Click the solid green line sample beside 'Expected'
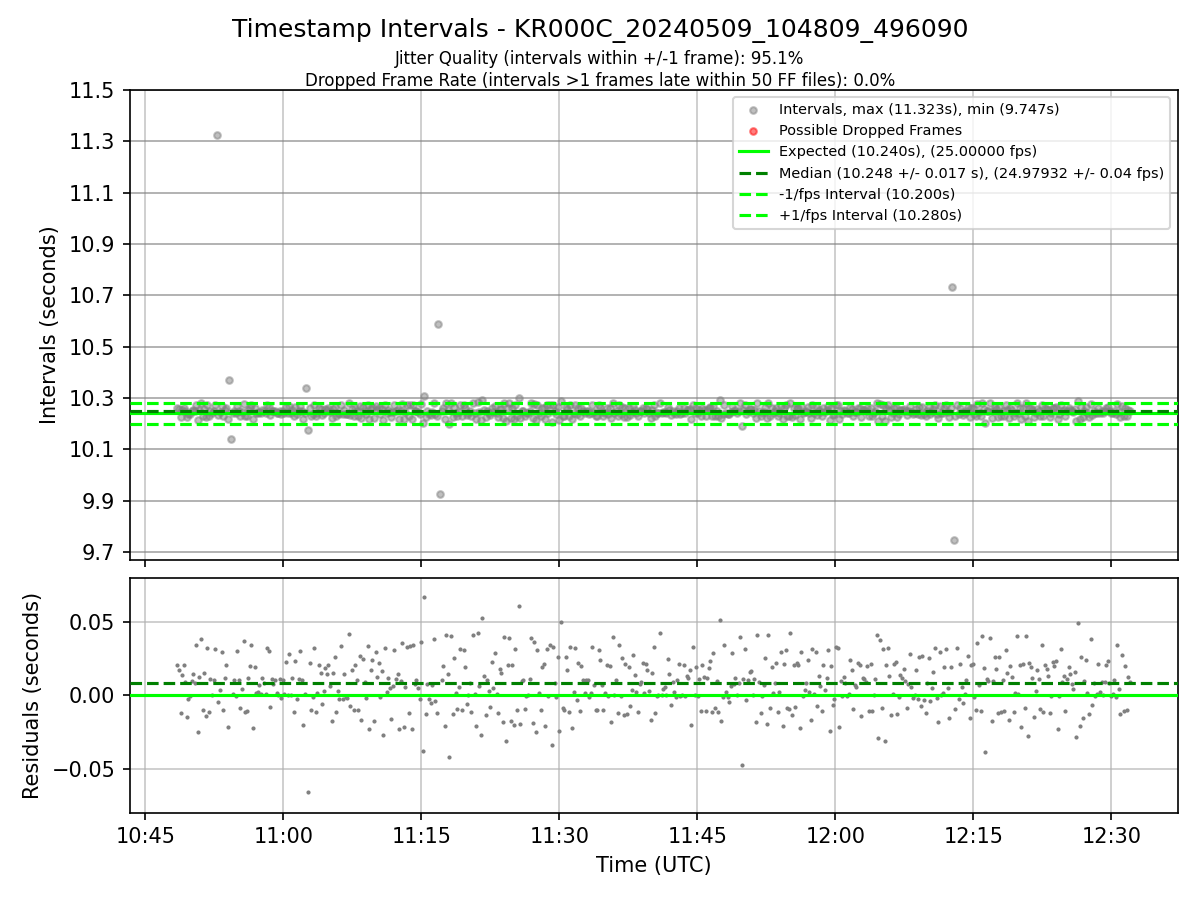The image size is (1200, 900). coord(754,152)
